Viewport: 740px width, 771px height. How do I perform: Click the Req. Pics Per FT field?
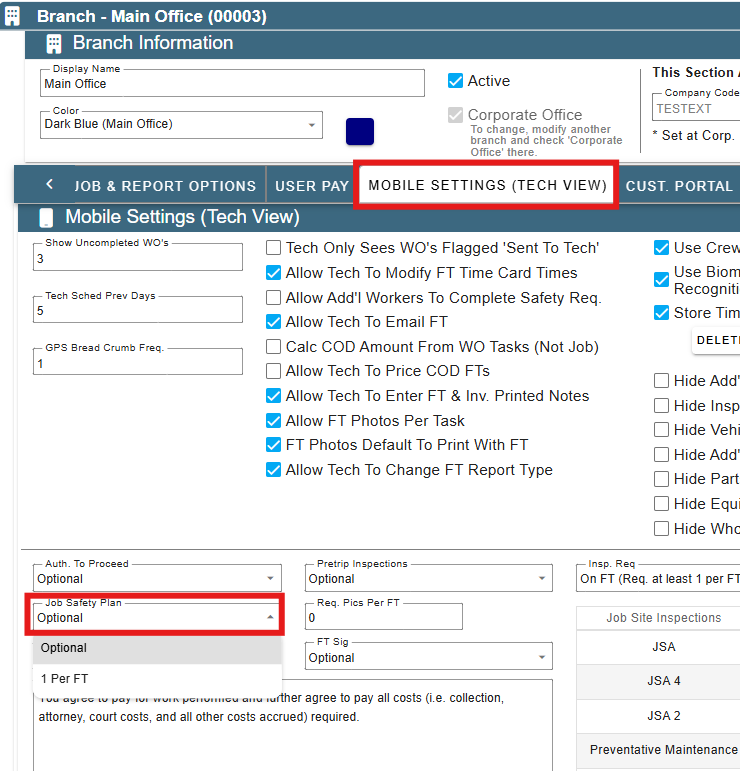click(x=384, y=617)
